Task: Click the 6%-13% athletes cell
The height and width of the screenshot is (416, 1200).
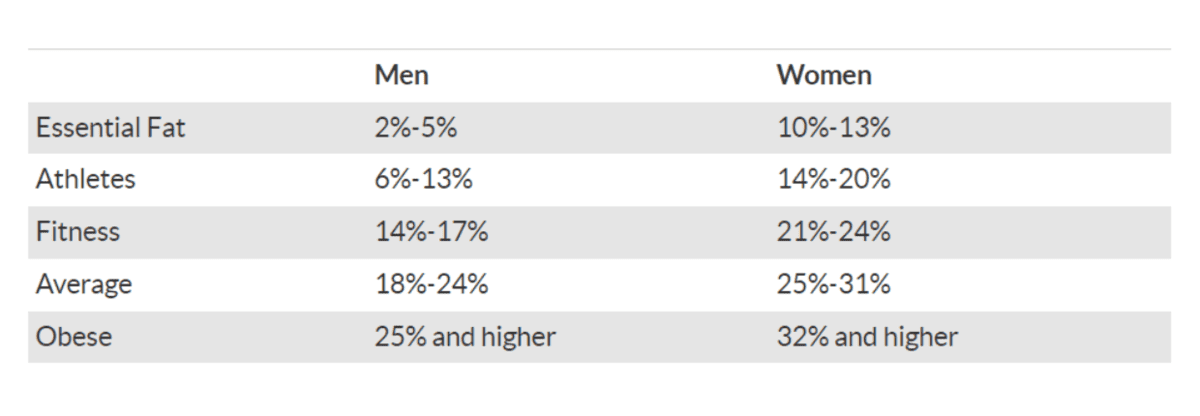Action: 423,180
